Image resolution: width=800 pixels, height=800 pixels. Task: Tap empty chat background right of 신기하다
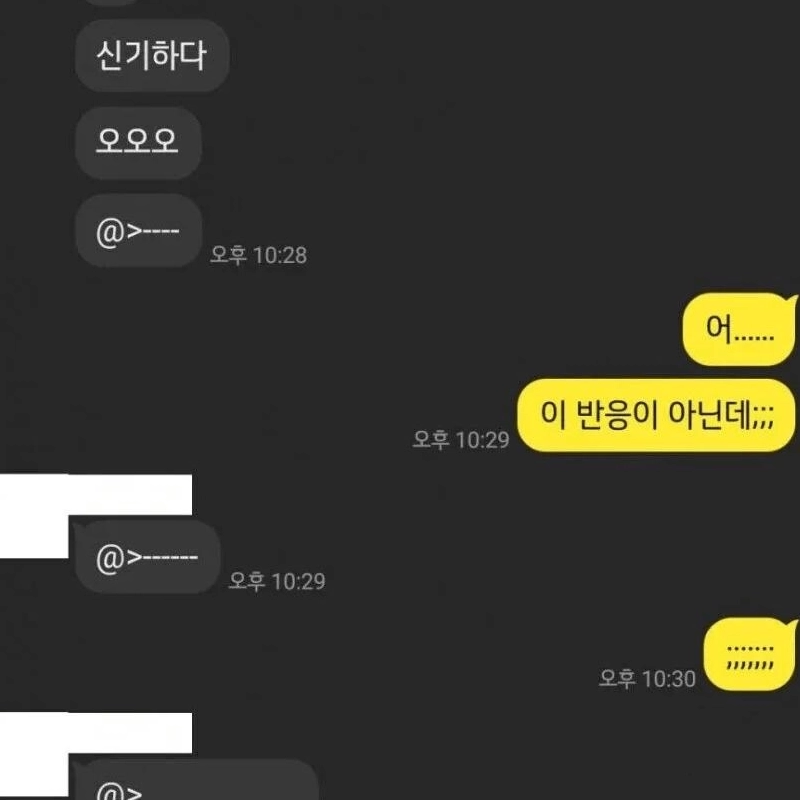click(x=510, y=56)
